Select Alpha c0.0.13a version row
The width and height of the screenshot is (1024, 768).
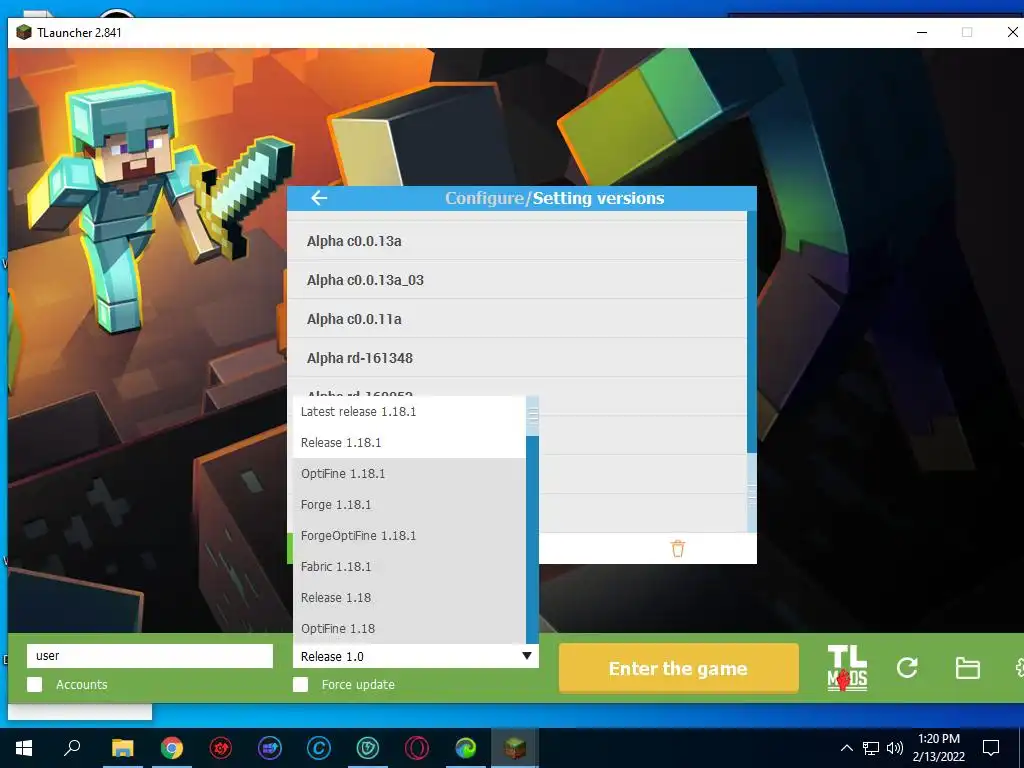click(x=517, y=241)
